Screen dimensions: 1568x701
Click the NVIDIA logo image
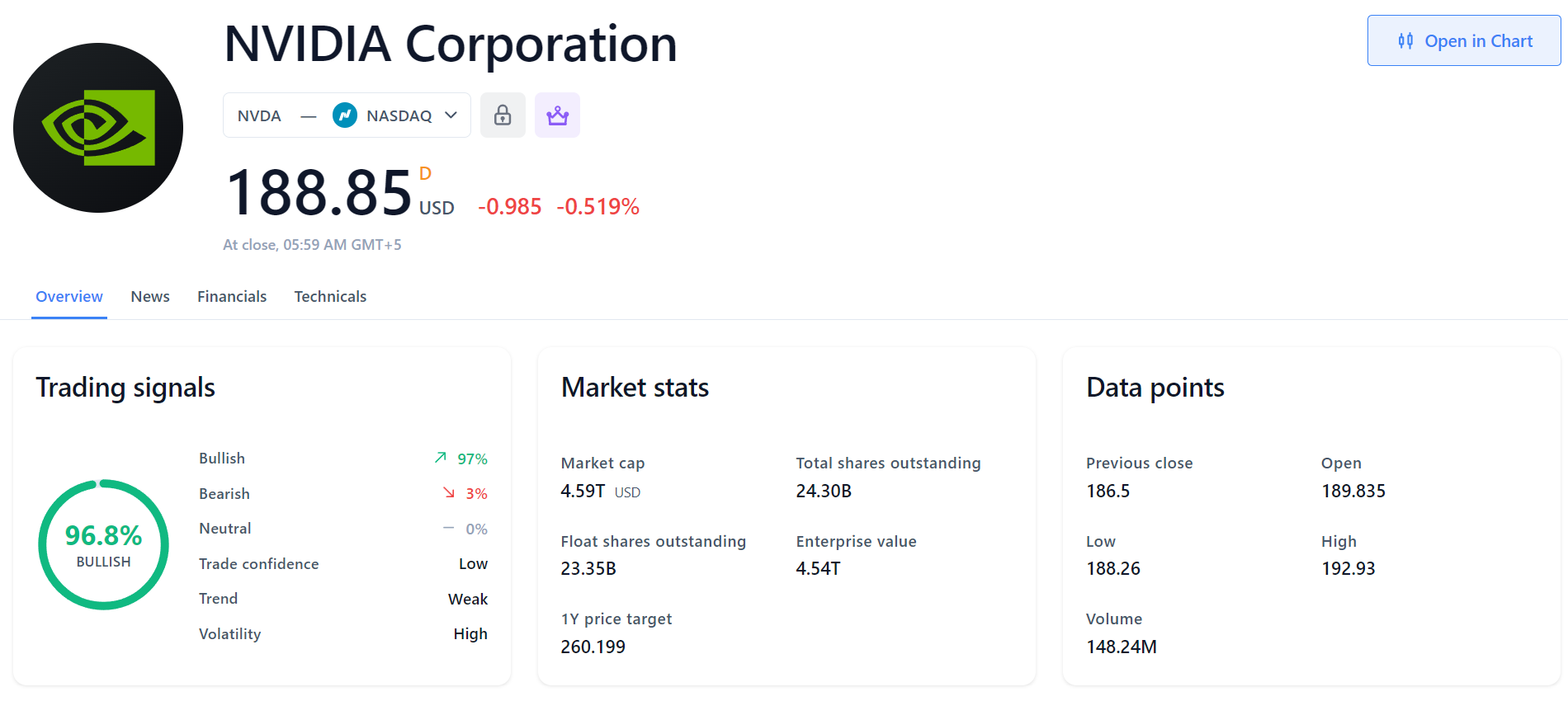point(98,128)
